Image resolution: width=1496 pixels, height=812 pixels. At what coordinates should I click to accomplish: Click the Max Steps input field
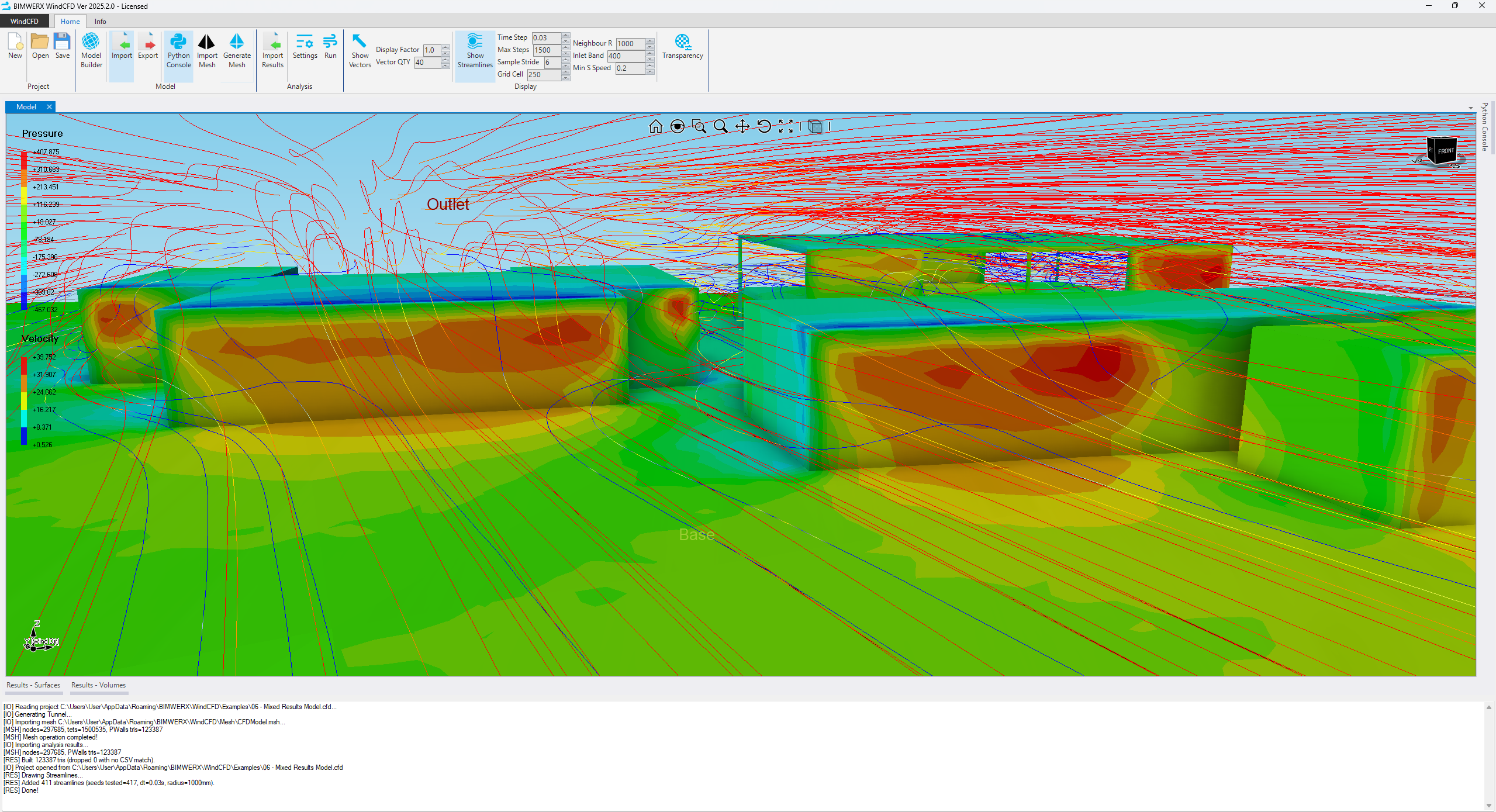[546, 50]
